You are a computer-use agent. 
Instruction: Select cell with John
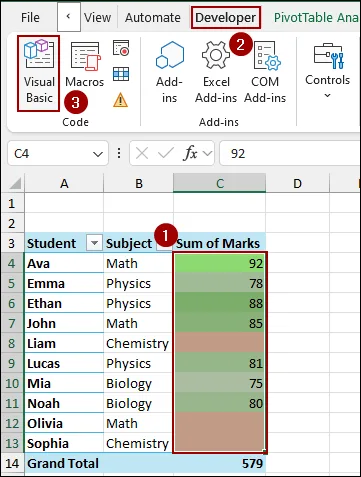[64, 323]
